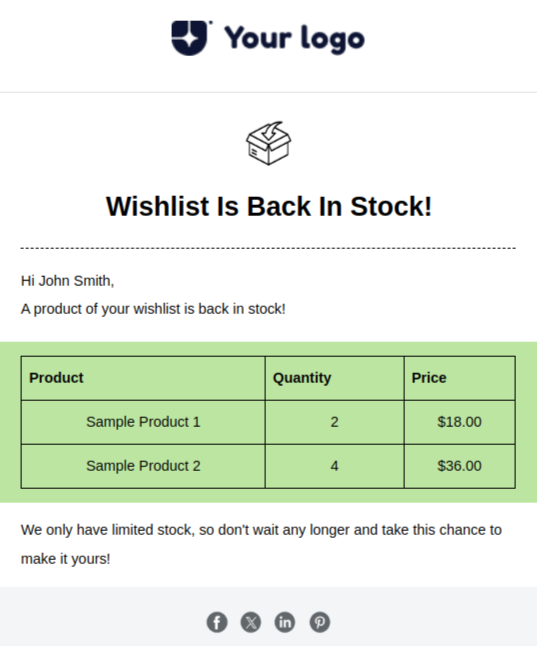Click the dashed divider line below heading
Image resolution: width=537 pixels, height=646 pixels.
point(268,248)
